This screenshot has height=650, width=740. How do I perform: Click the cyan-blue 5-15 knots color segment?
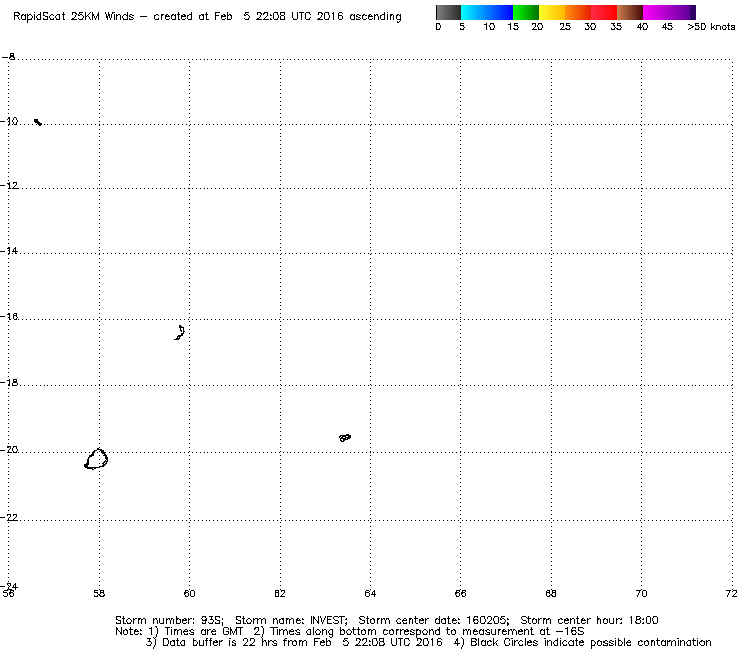click(487, 12)
